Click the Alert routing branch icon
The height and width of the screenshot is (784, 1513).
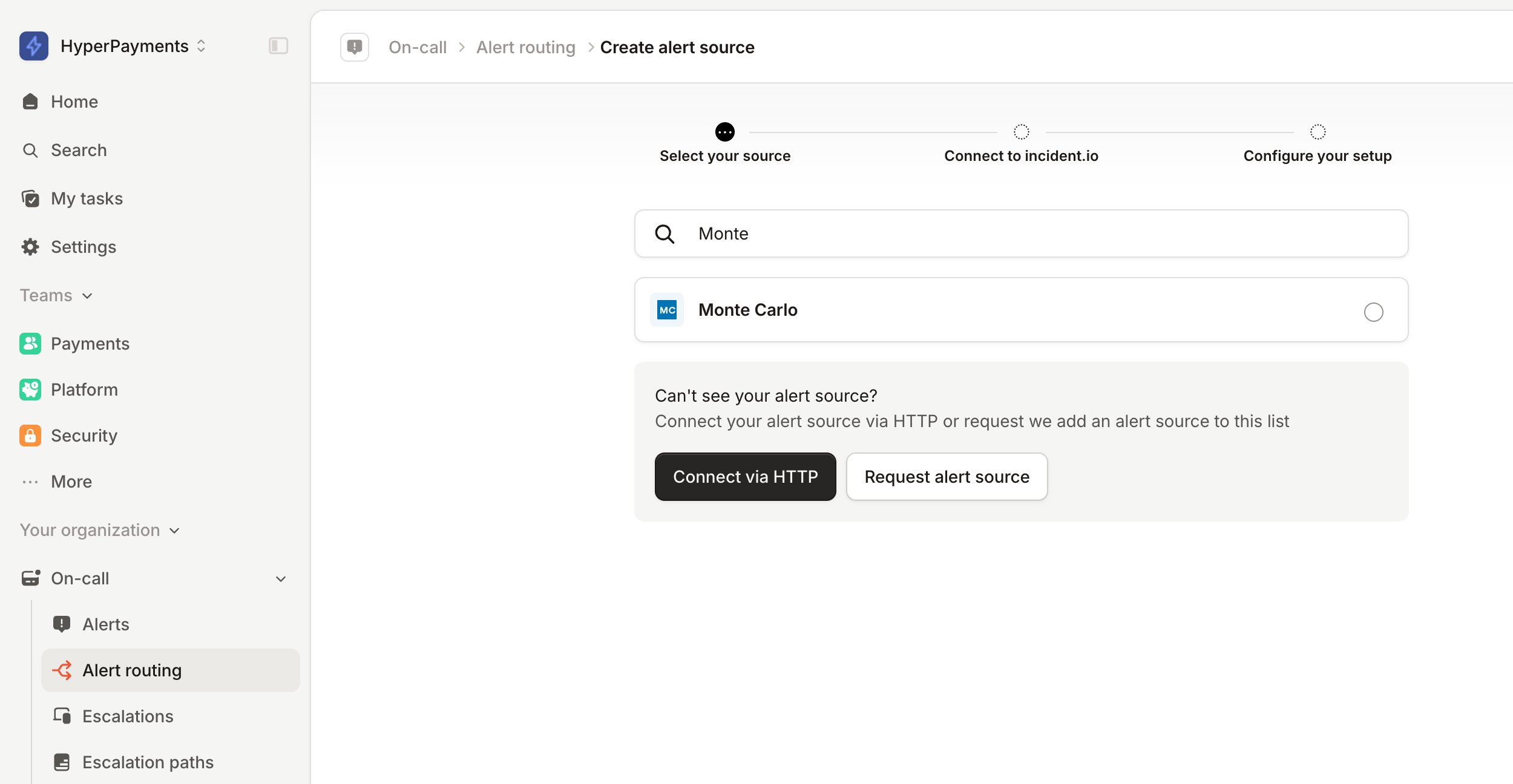click(62, 670)
